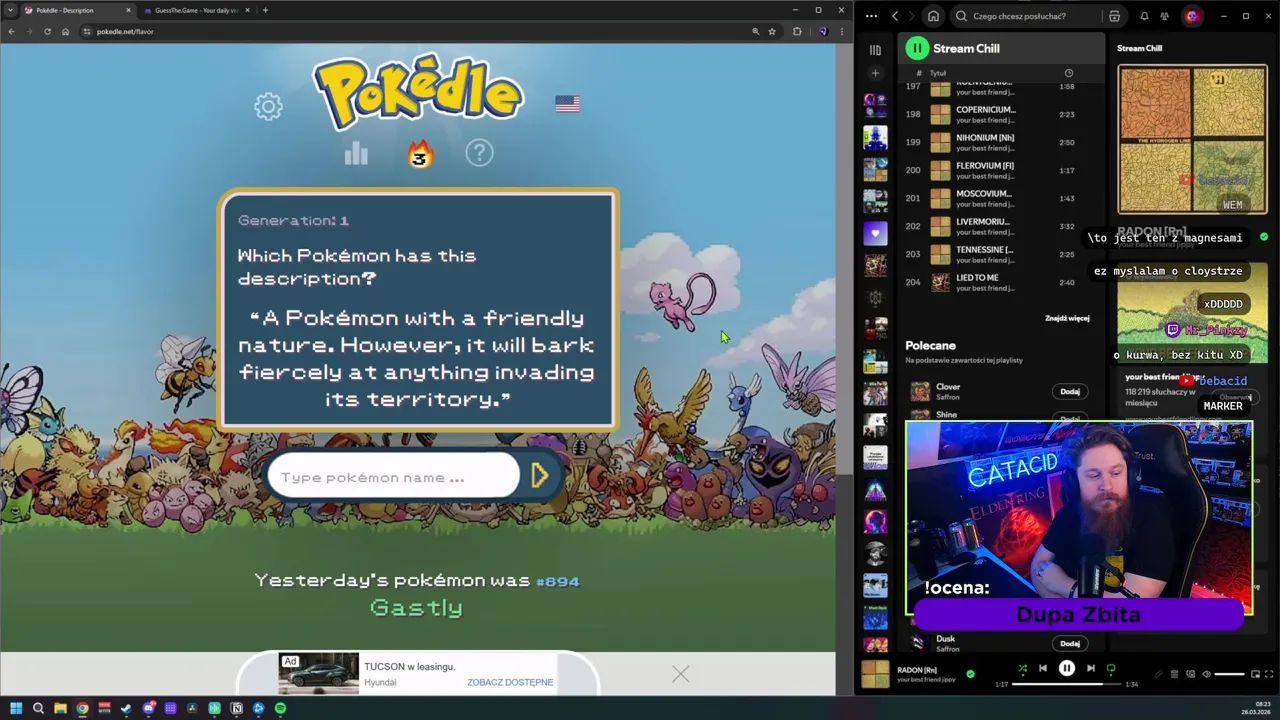Toggle the green saved-track checkmark
Viewport: 1280px width, 720px height.
click(970, 674)
